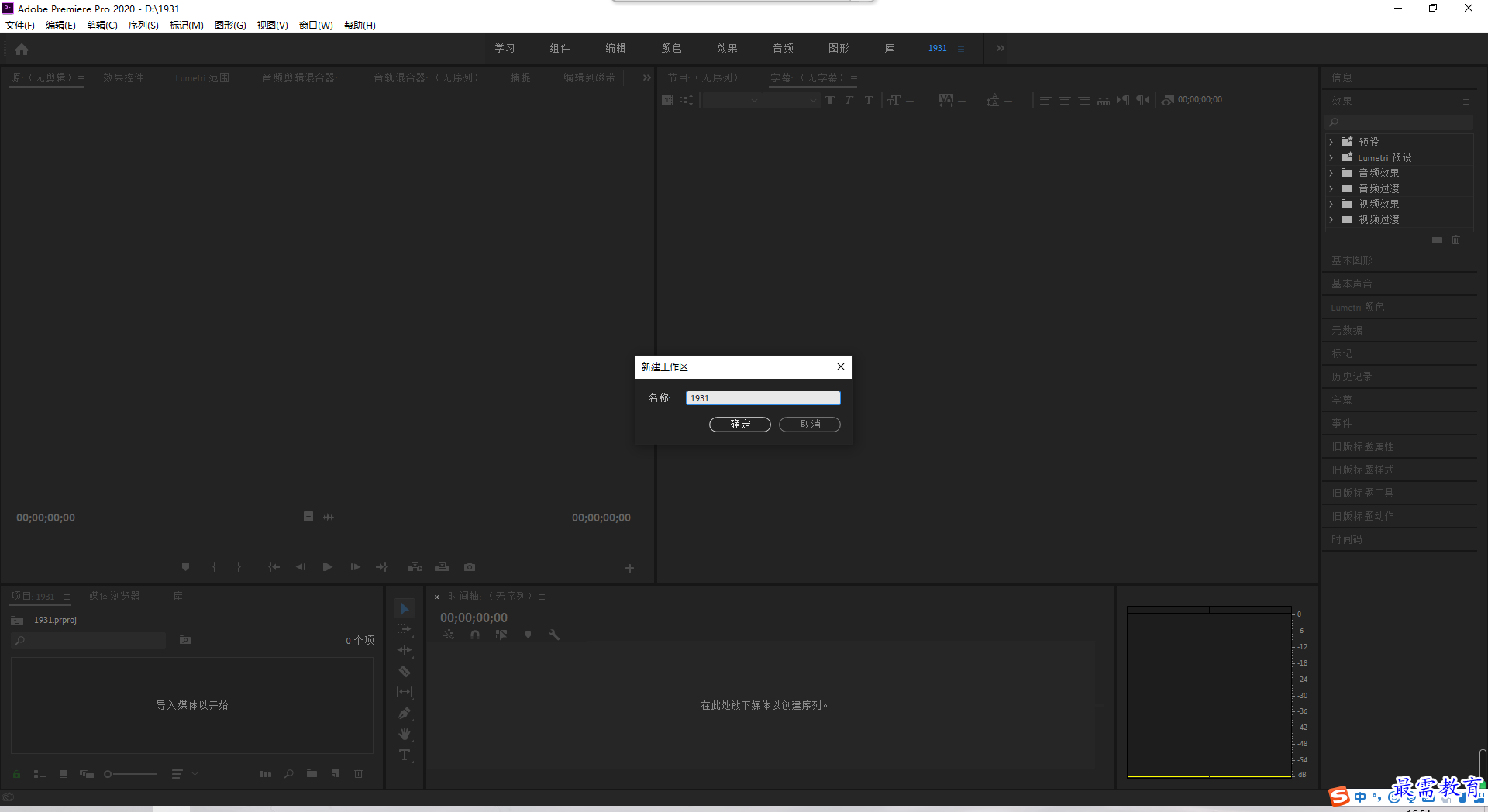Close the 新建工作区 dialog
This screenshot has height=812, width=1488.
click(841, 366)
